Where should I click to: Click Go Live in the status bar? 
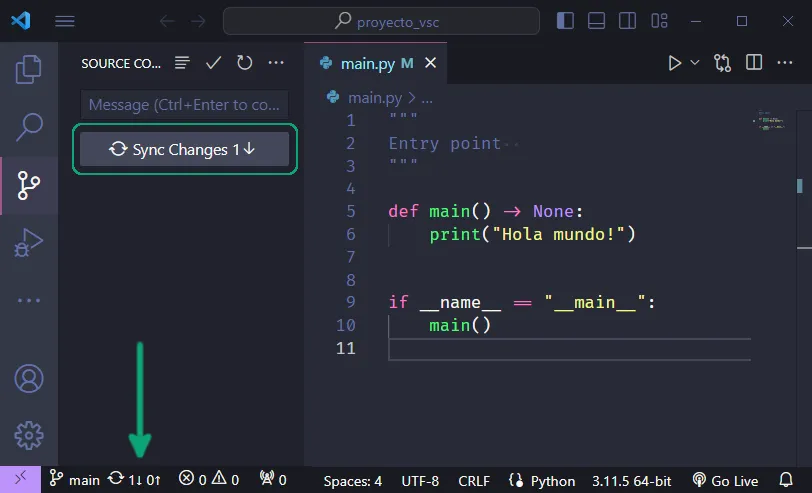tap(725, 480)
